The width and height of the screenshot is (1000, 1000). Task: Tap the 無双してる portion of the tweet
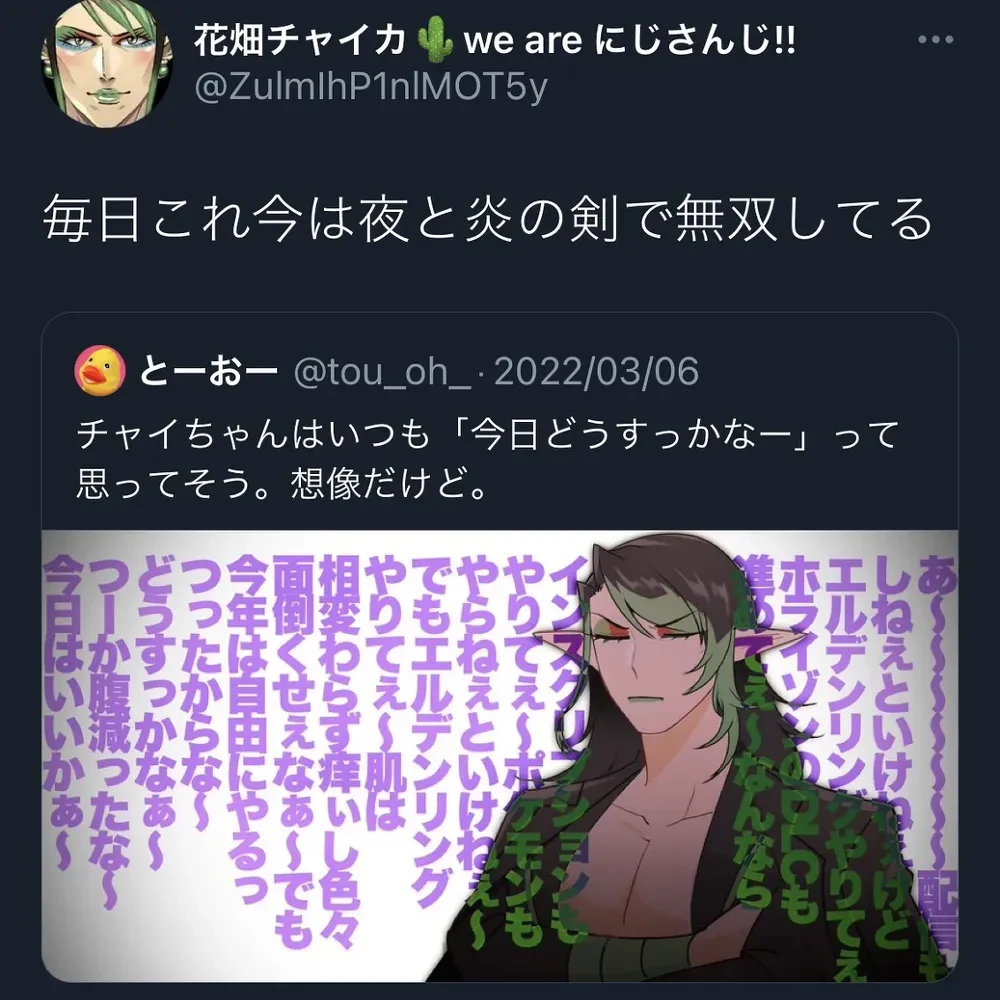[804, 220]
